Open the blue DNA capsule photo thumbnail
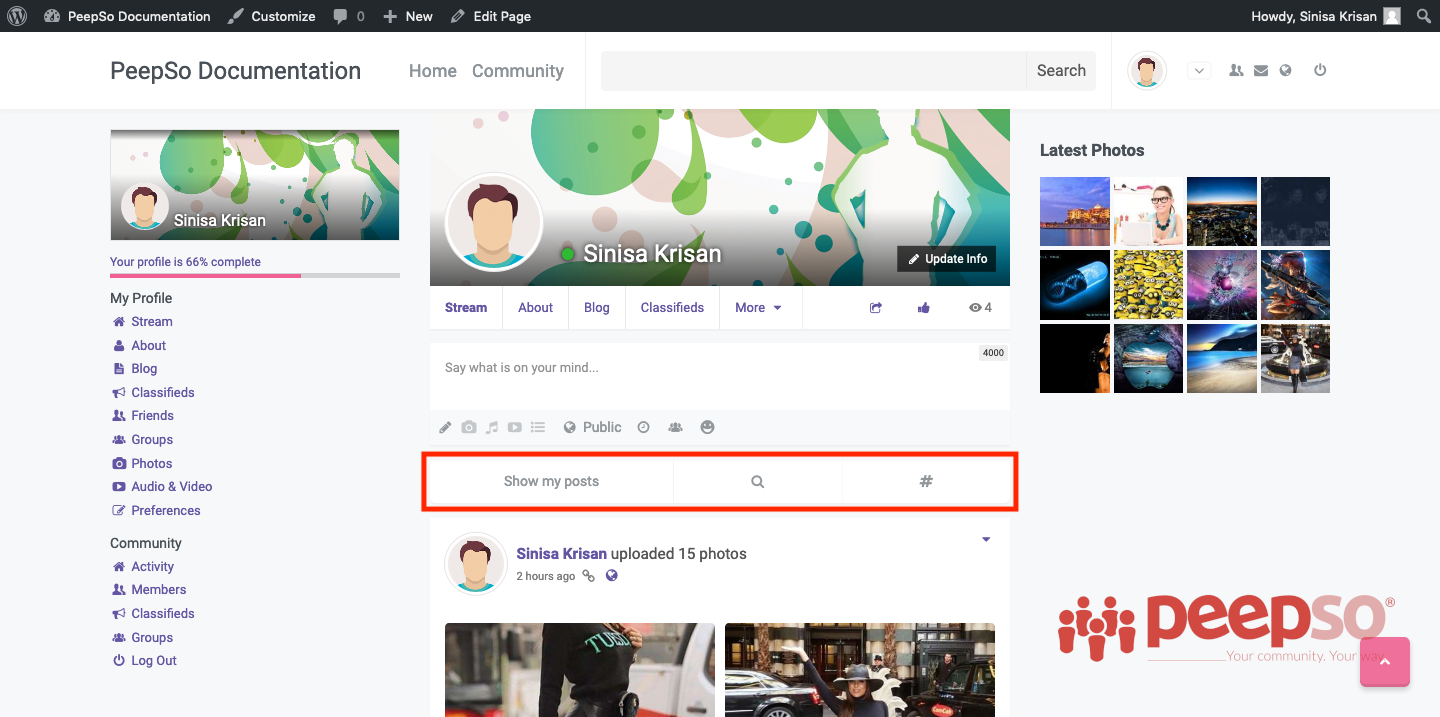The image size is (1440, 717). point(1075,285)
